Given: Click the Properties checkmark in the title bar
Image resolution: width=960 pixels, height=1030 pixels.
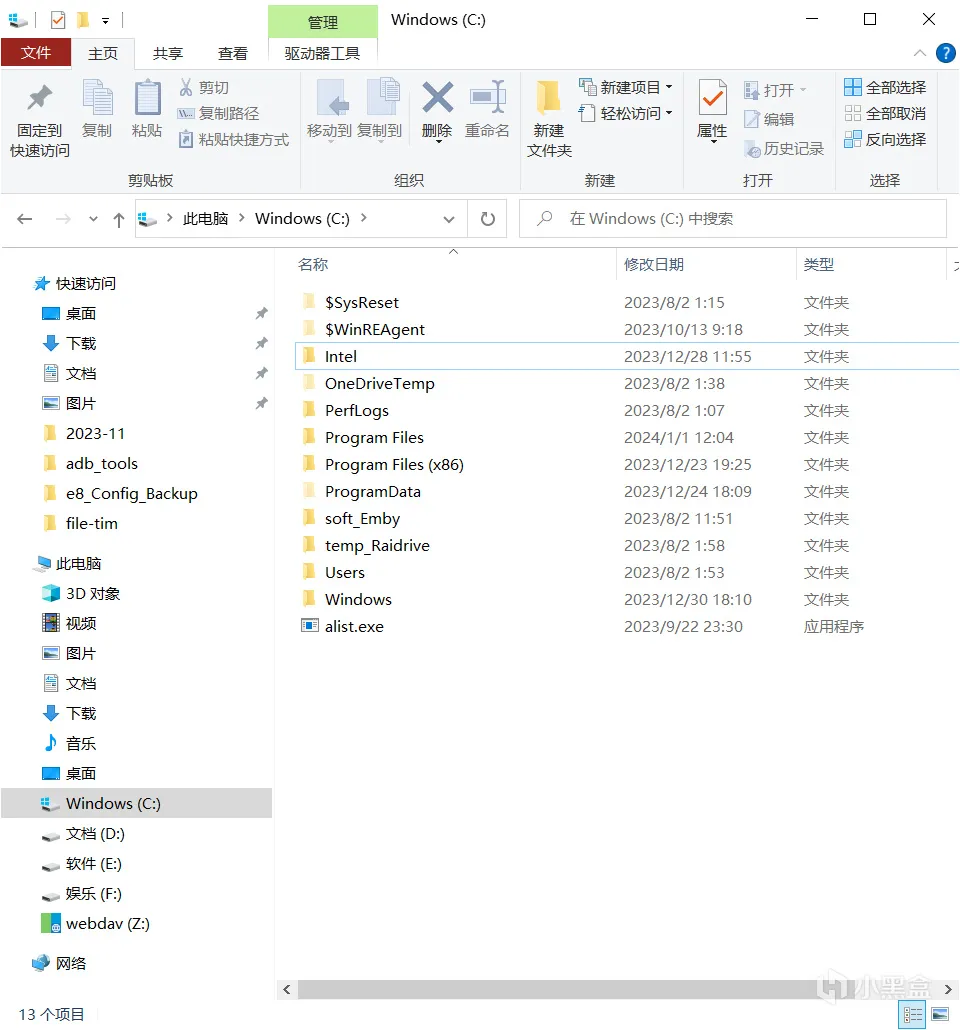Looking at the screenshot, I should pyautogui.click(x=58, y=20).
